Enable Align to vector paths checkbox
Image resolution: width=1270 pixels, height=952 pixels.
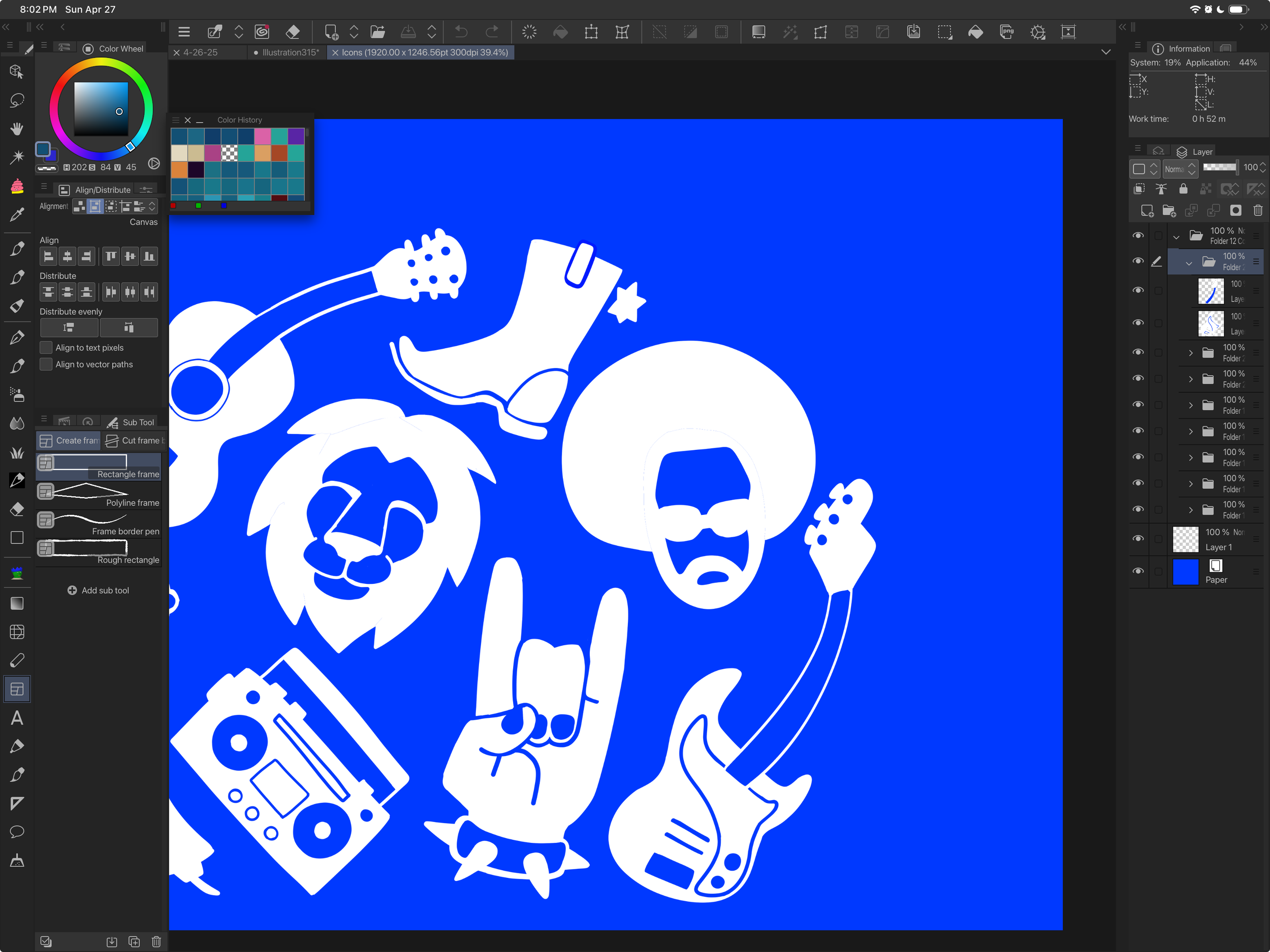pos(46,365)
